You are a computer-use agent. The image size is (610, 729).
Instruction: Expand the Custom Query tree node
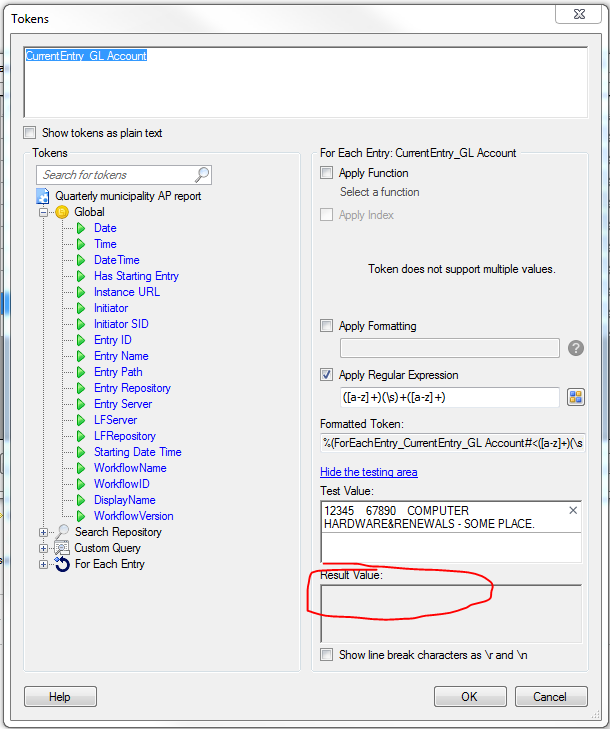[43, 549]
